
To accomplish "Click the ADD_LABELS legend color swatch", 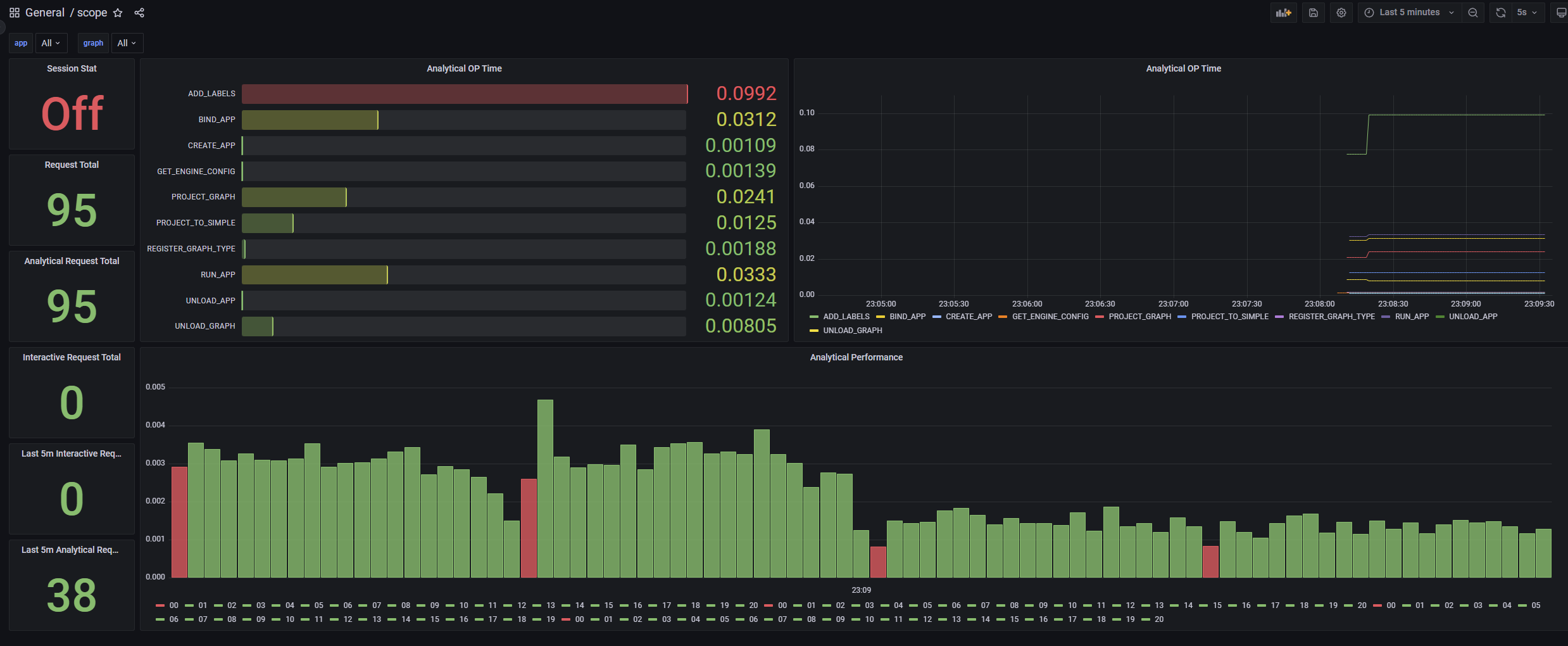I will coord(814,317).
